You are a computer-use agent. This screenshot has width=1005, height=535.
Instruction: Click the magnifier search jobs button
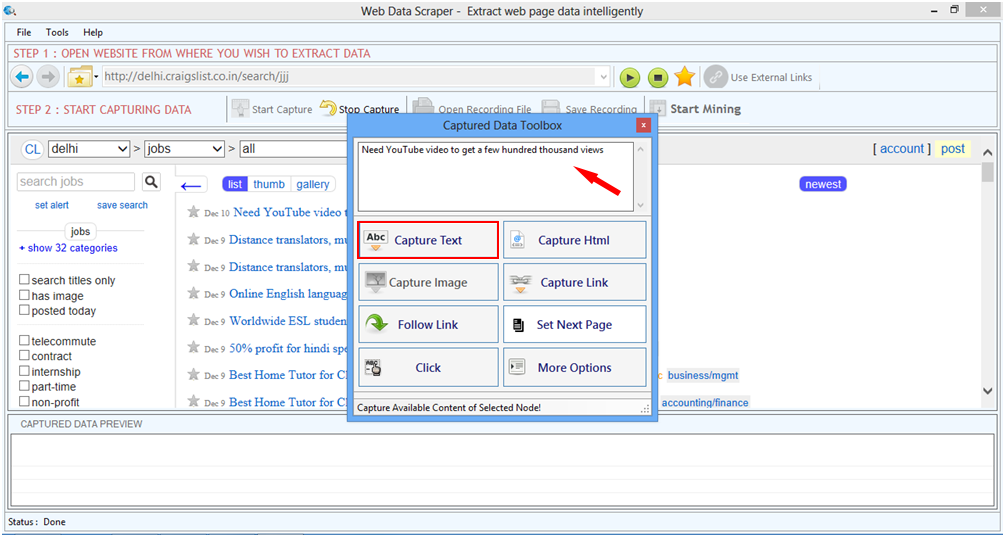[x=151, y=182]
